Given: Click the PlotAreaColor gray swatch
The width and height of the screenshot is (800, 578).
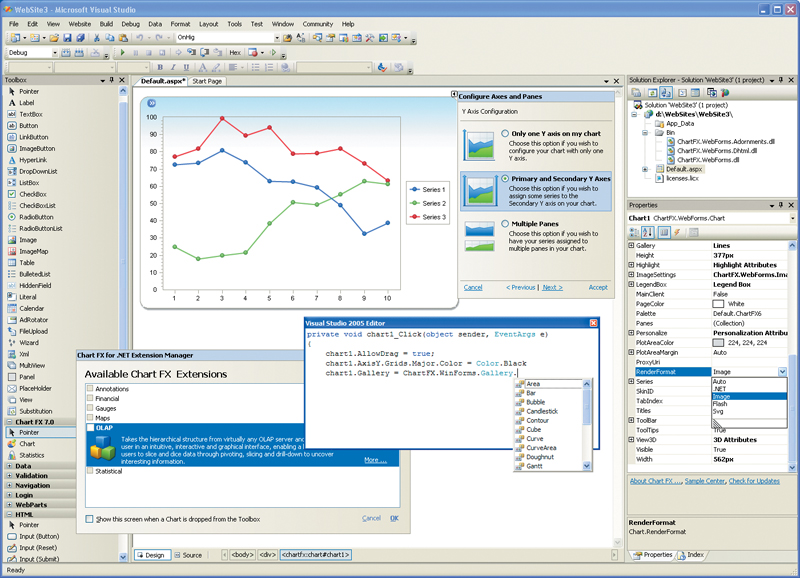Looking at the screenshot, I should coord(718,343).
